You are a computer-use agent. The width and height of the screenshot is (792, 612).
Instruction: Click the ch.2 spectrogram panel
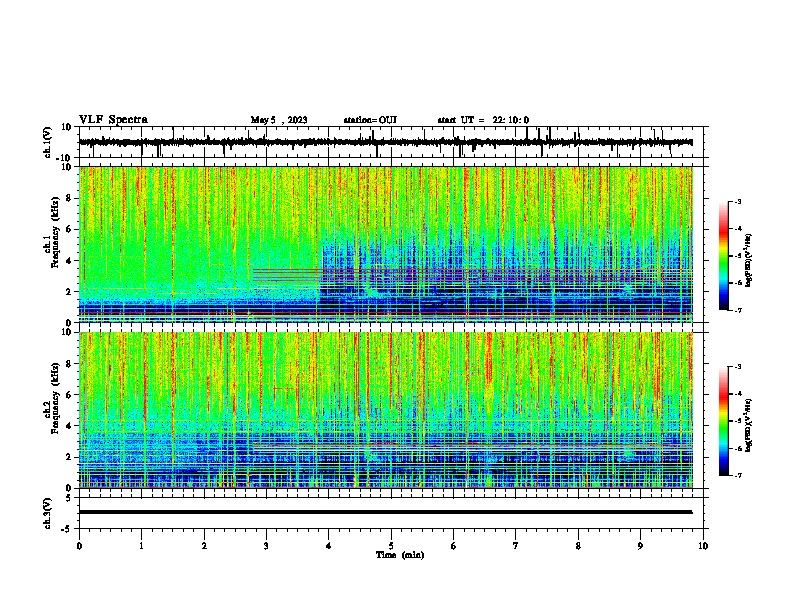point(386,410)
